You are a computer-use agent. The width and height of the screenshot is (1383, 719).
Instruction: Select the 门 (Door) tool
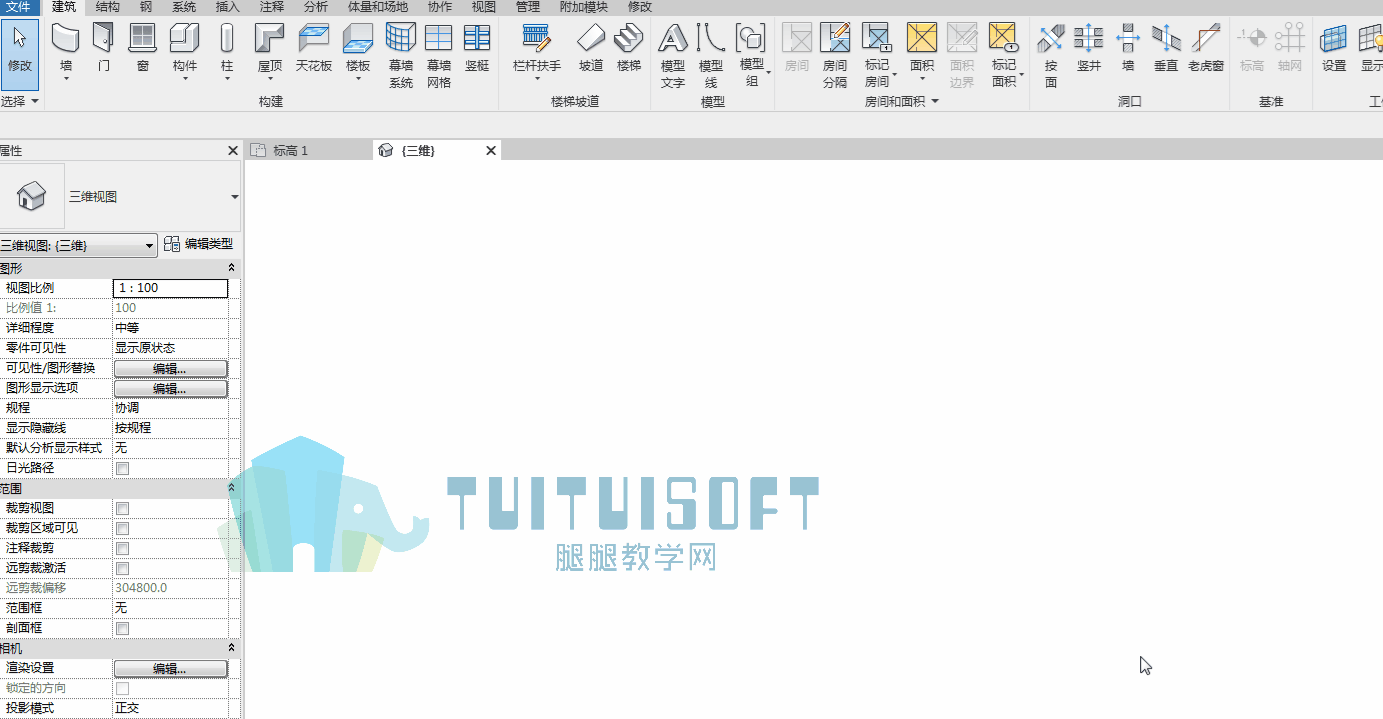click(104, 50)
